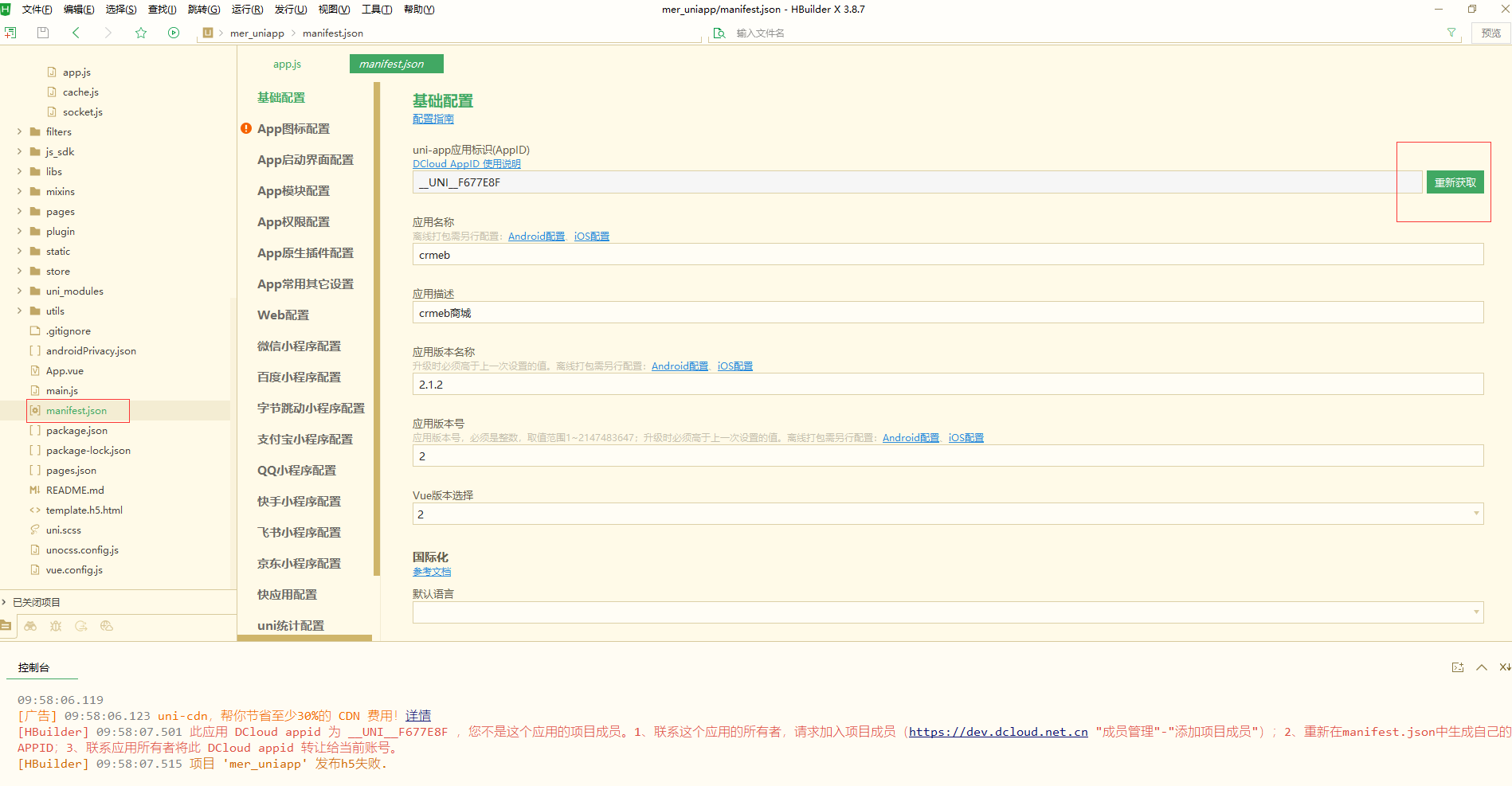The height and width of the screenshot is (786, 1512).
Task: Click the run play icon in toolbar
Action: coord(174,33)
